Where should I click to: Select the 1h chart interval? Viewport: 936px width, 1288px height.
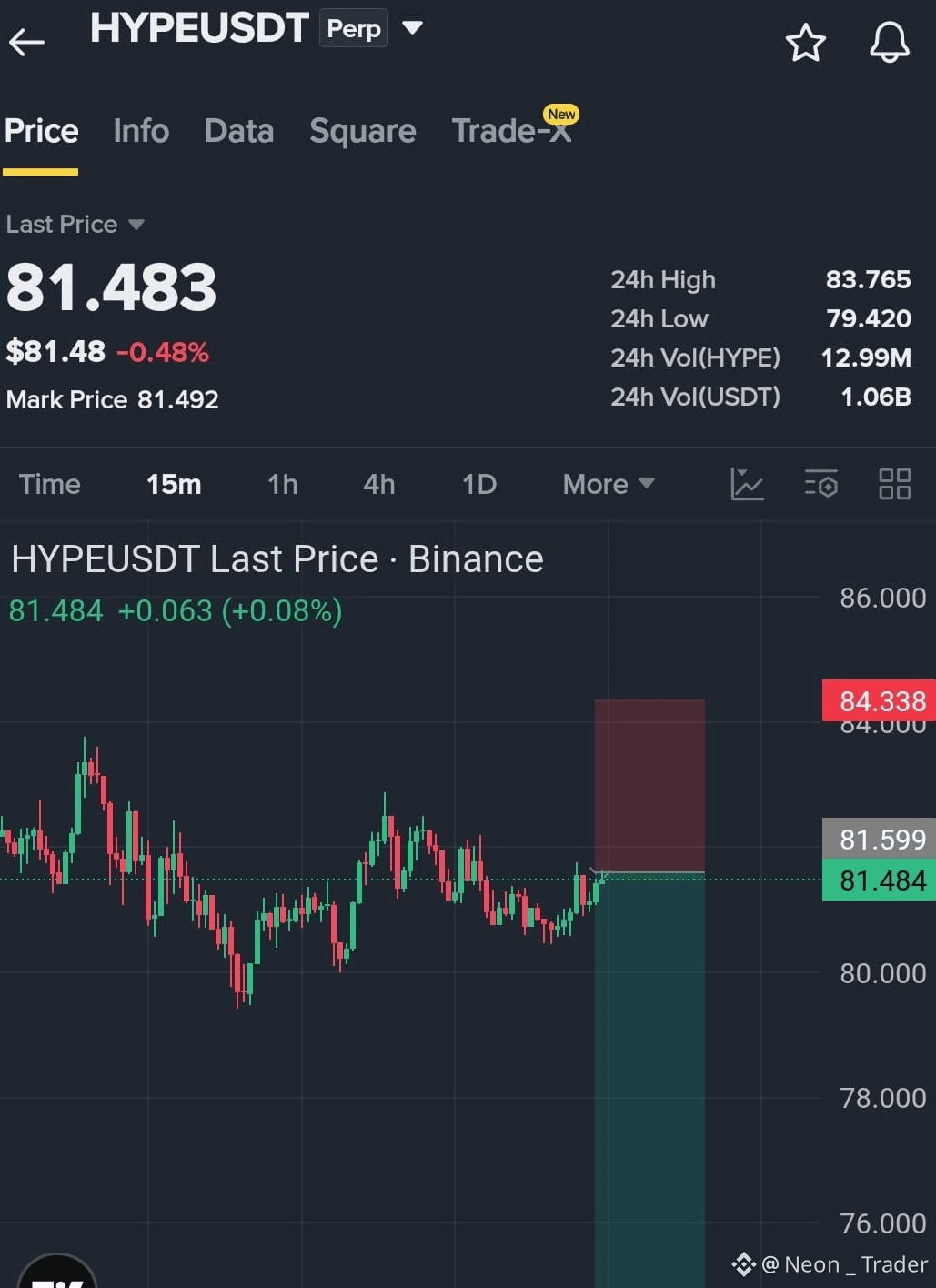283,484
